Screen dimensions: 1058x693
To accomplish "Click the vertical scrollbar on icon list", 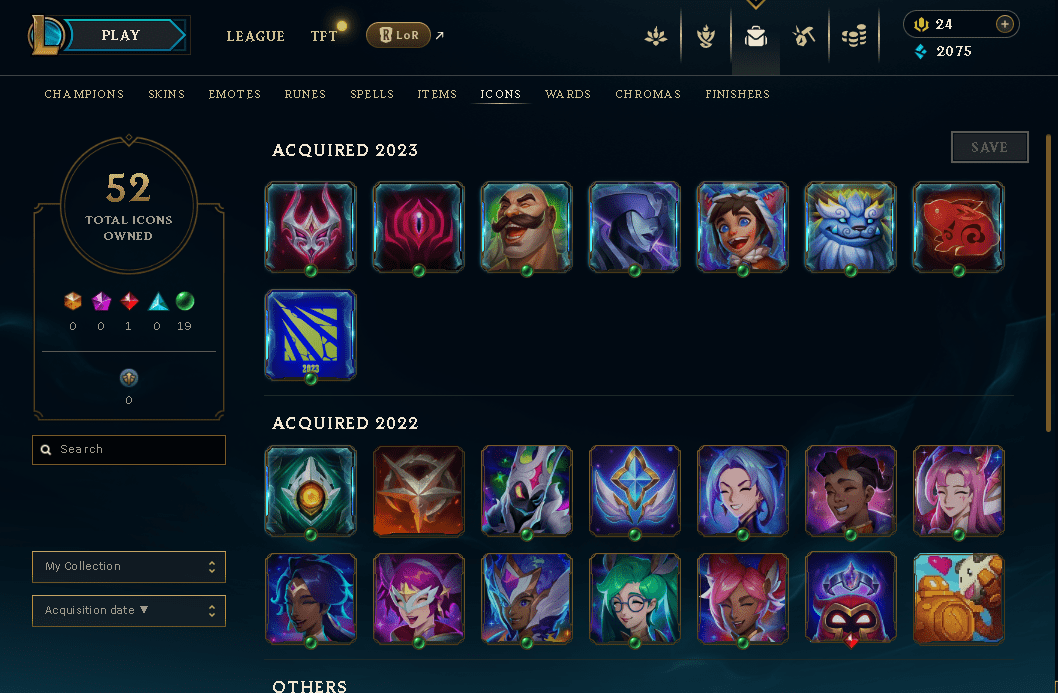I will point(1048,283).
